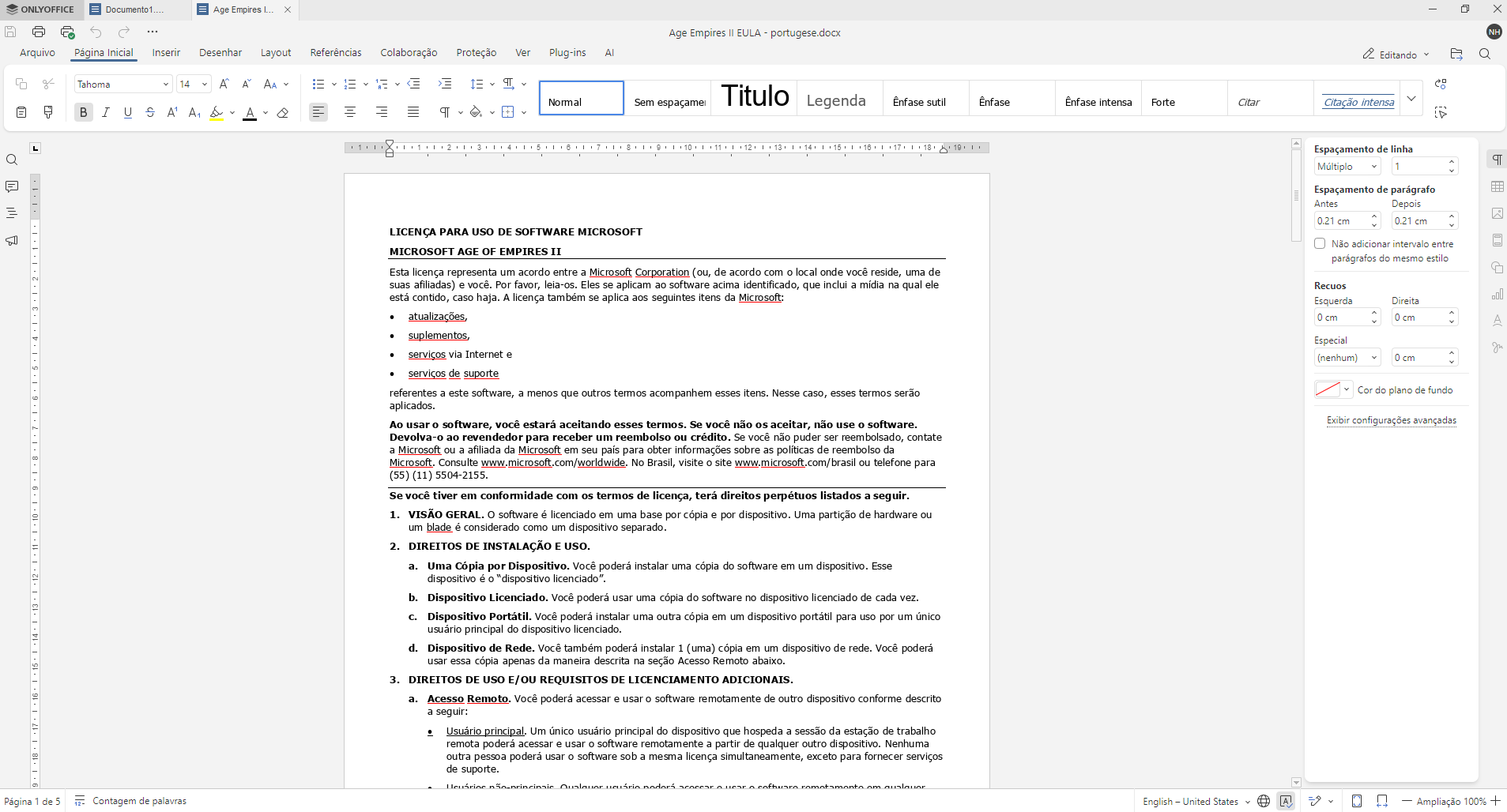Open the Inserir ribbon tab
The image size is (1507, 812).
tap(166, 53)
